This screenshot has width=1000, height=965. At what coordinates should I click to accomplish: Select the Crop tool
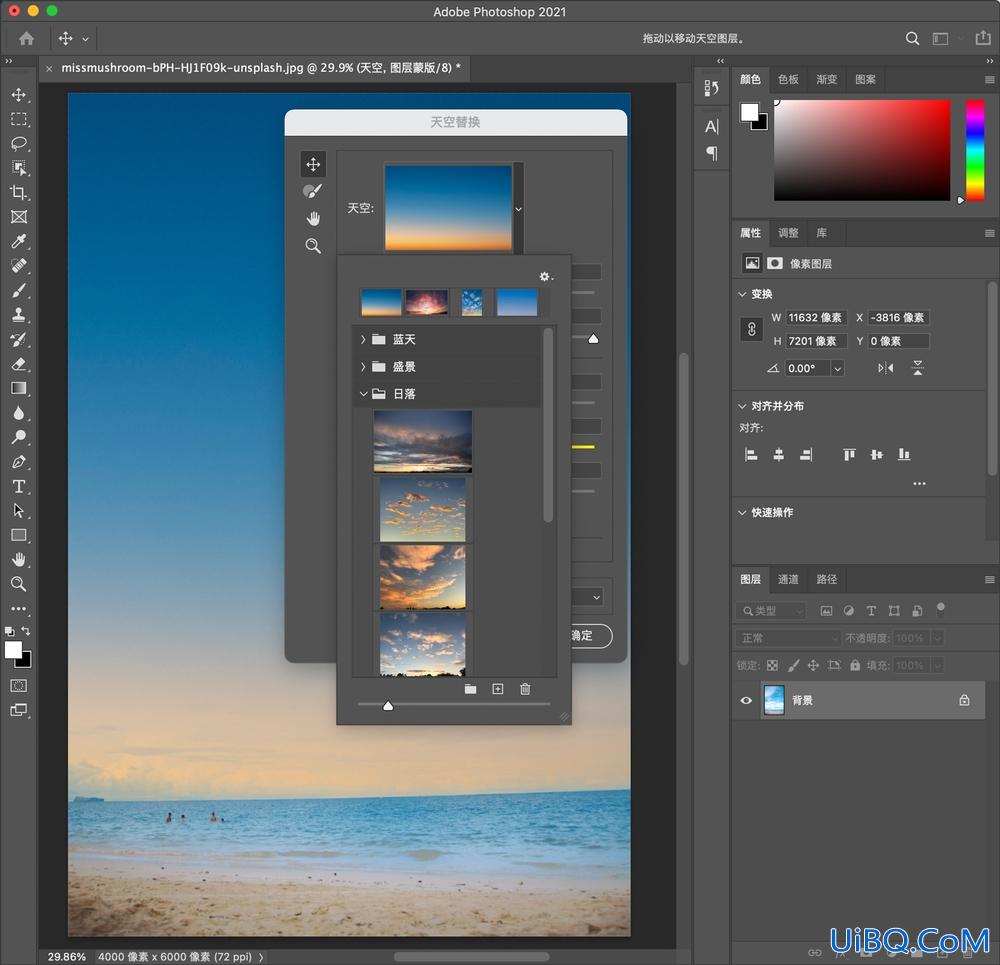(18, 193)
